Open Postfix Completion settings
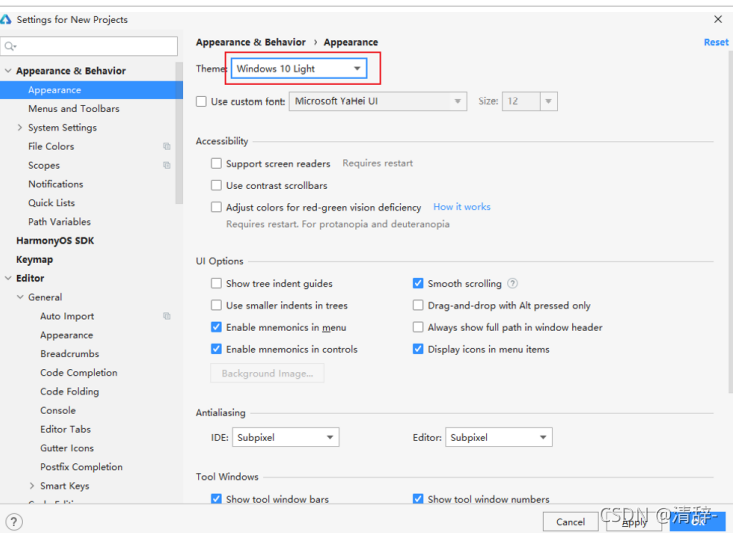Image resolution: width=733 pixels, height=533 pixels. click(x=81, y=467)
